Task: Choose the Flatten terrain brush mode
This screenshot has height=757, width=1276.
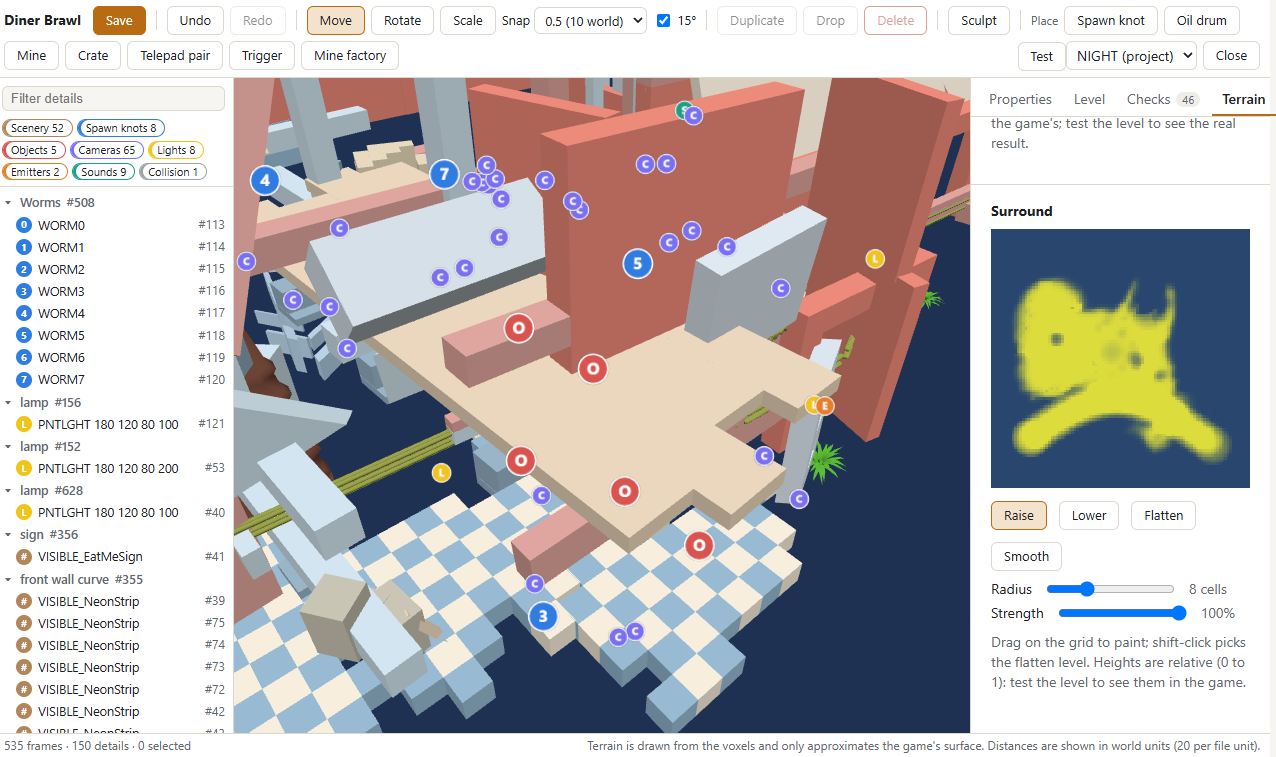Action: tap(1163, 515)
